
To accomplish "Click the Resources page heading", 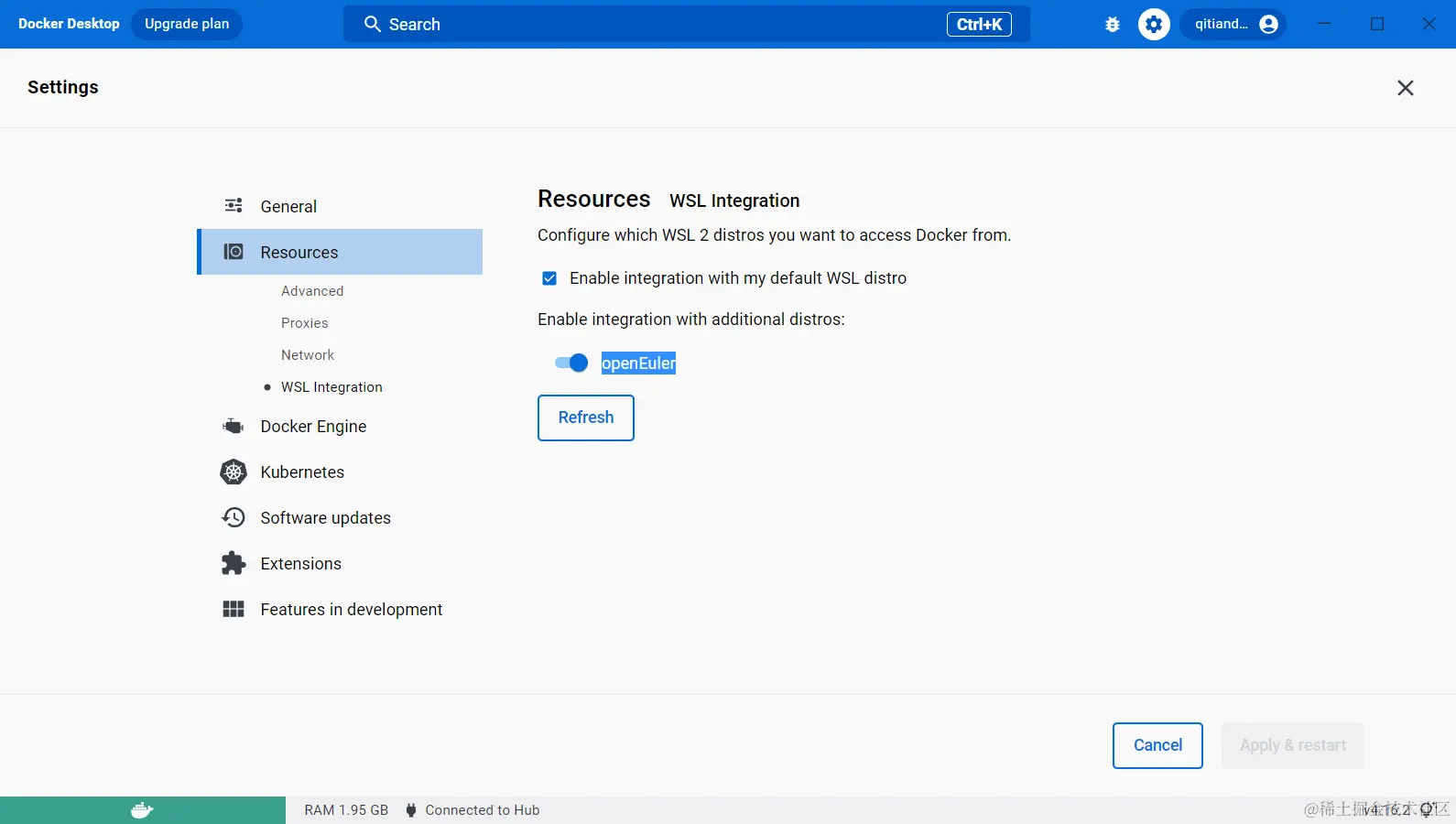I will [594, 199].
